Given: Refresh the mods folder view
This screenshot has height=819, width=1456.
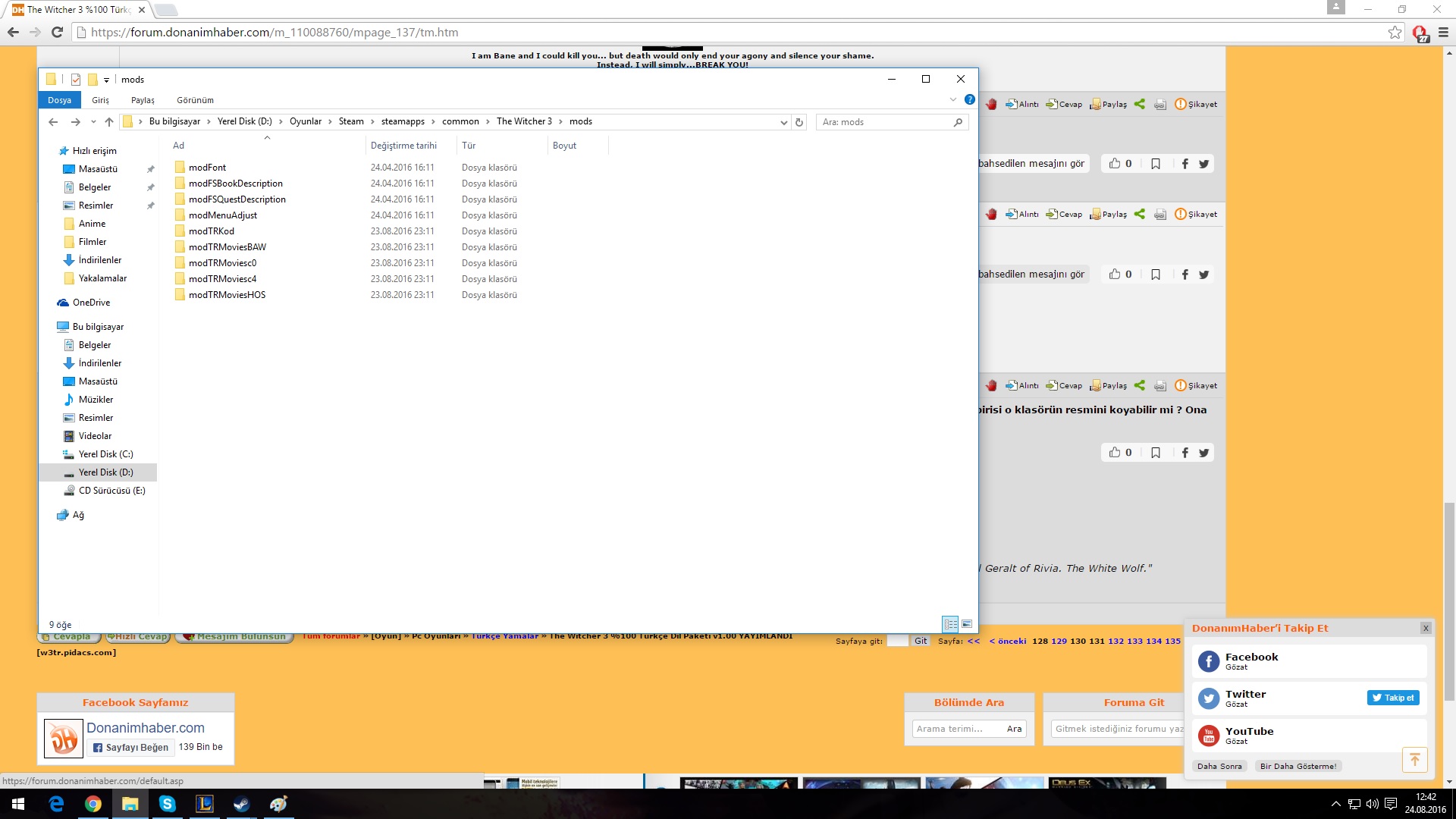Looking at the screenshot, I should (x=799, y=122).
